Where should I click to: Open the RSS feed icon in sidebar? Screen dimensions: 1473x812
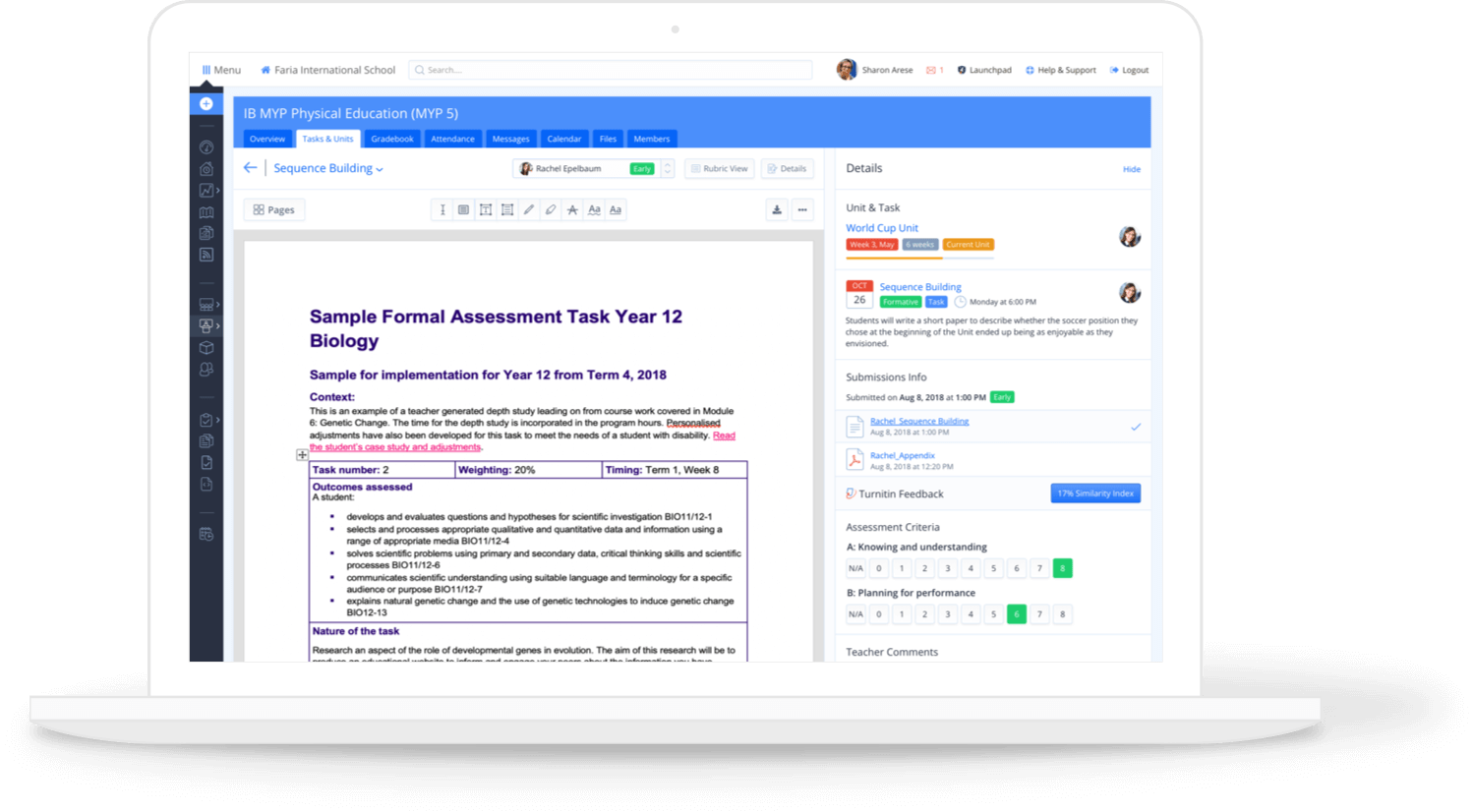click(206, 255)
